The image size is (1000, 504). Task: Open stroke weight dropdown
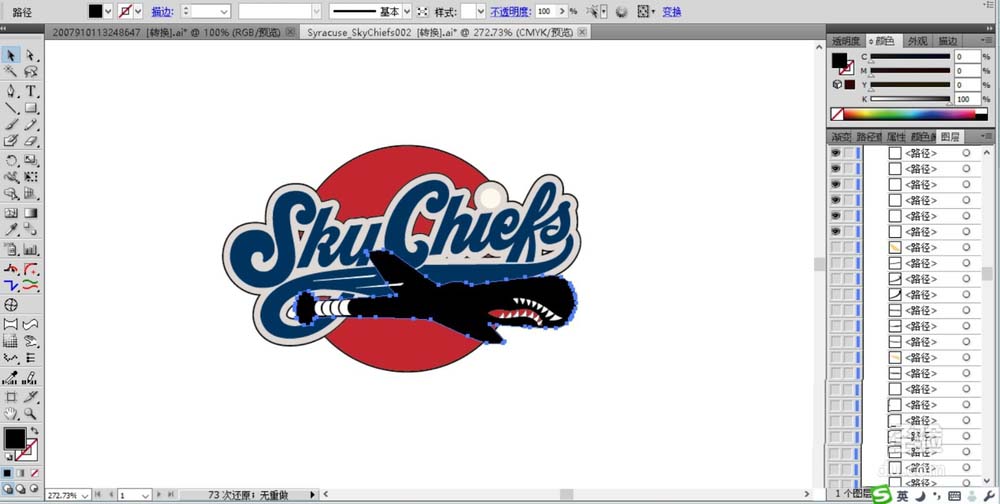pos(224,11)
